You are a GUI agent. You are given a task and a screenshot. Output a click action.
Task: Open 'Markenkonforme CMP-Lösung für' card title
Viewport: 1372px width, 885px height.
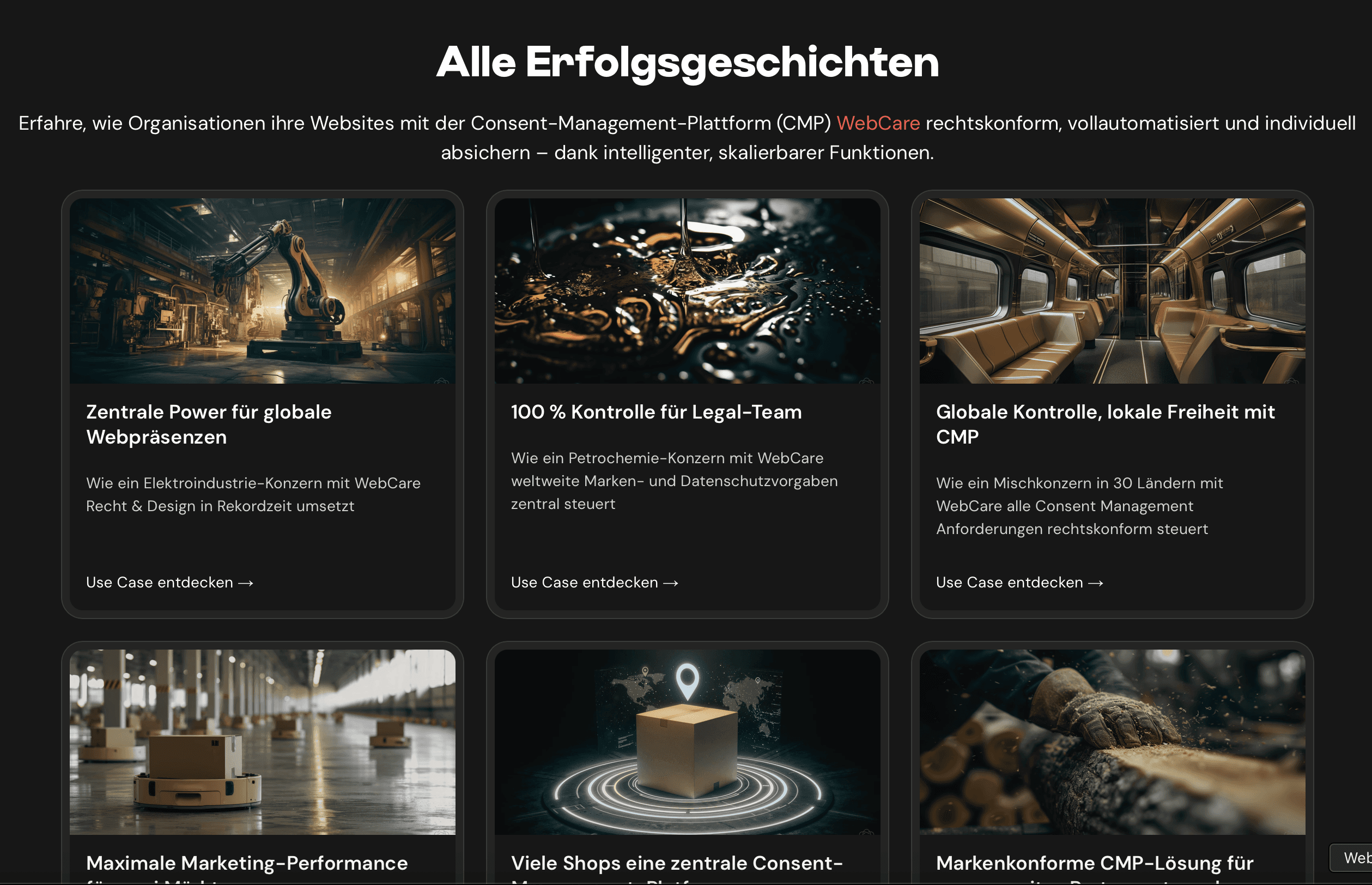click(1095, 863)
